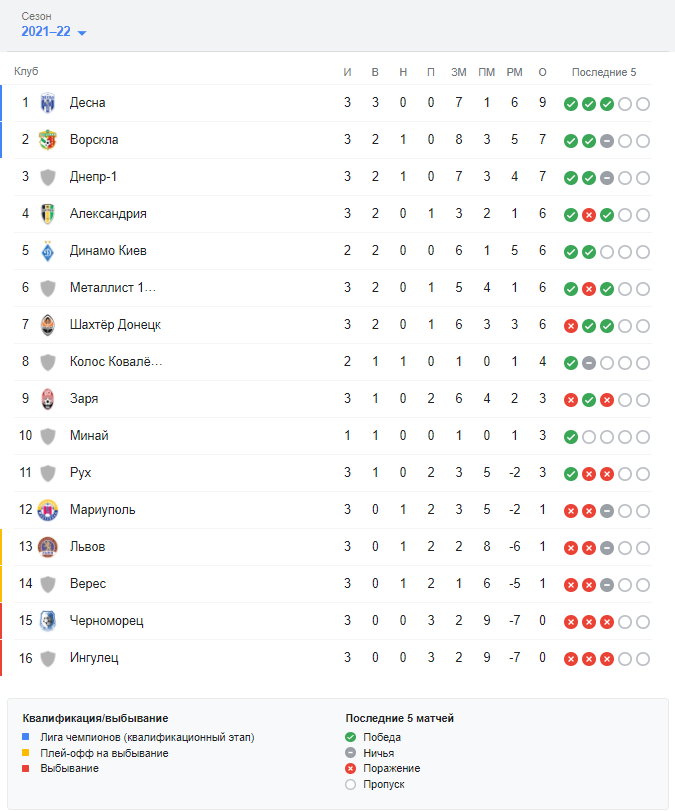Click the Ингулец team name
The width and height of the screenshot is (675, 811).
coord(95,658)
